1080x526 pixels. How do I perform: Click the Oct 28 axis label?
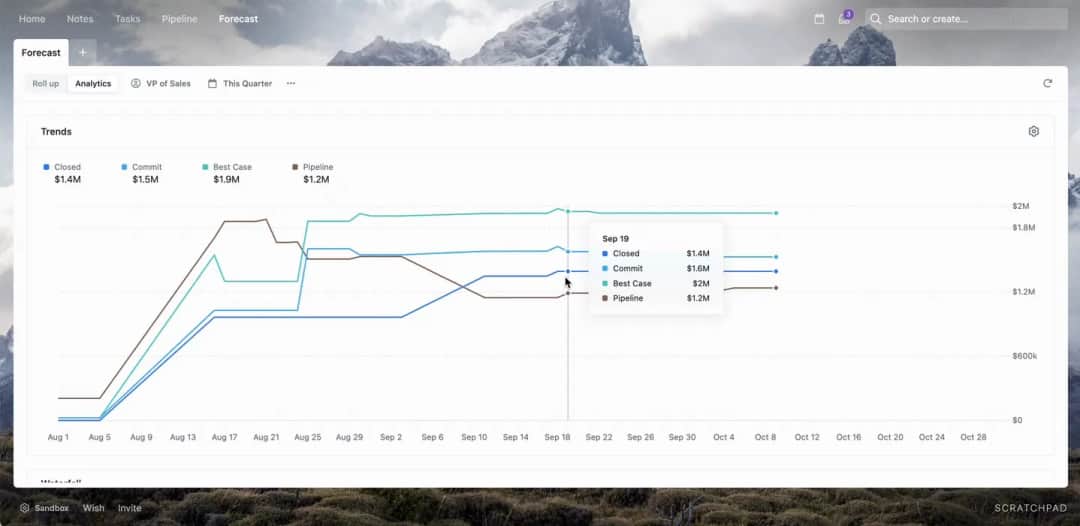(973, 437)
